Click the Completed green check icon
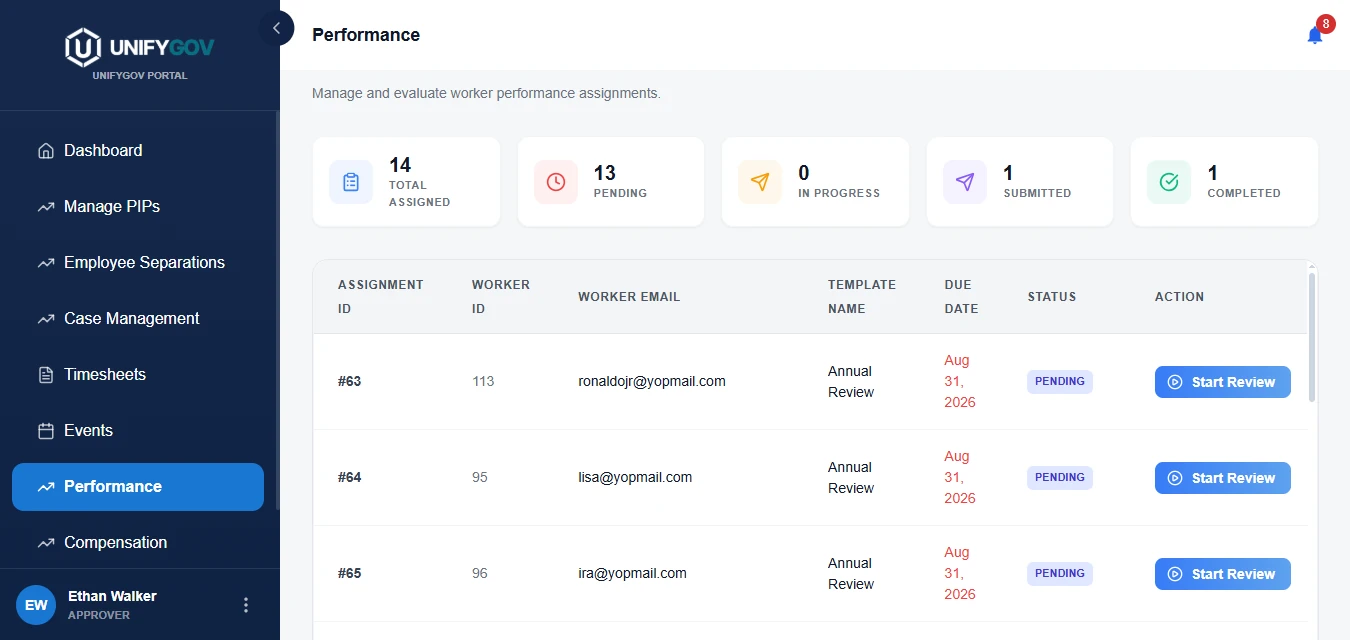 click(1169, 182)
